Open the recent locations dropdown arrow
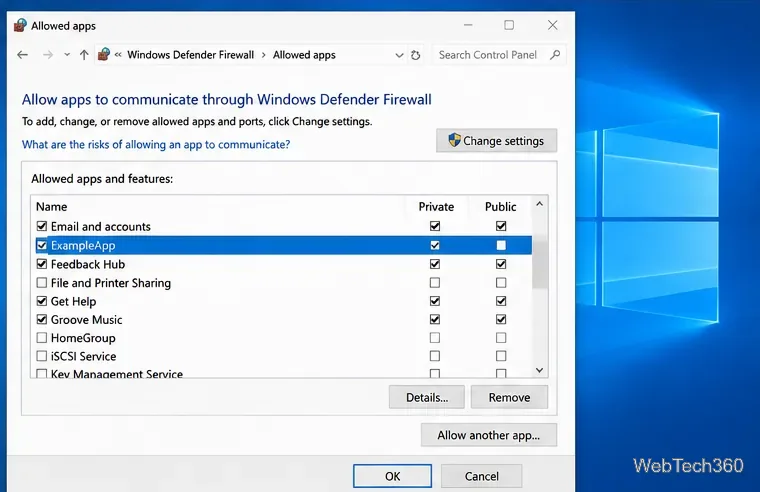 tap(67, 55)
